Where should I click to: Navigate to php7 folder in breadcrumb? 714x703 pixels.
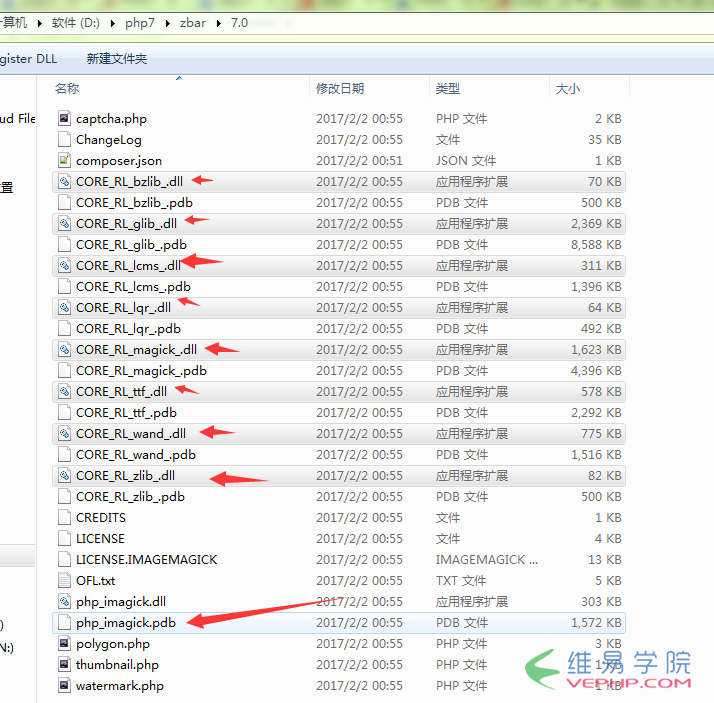140,23
